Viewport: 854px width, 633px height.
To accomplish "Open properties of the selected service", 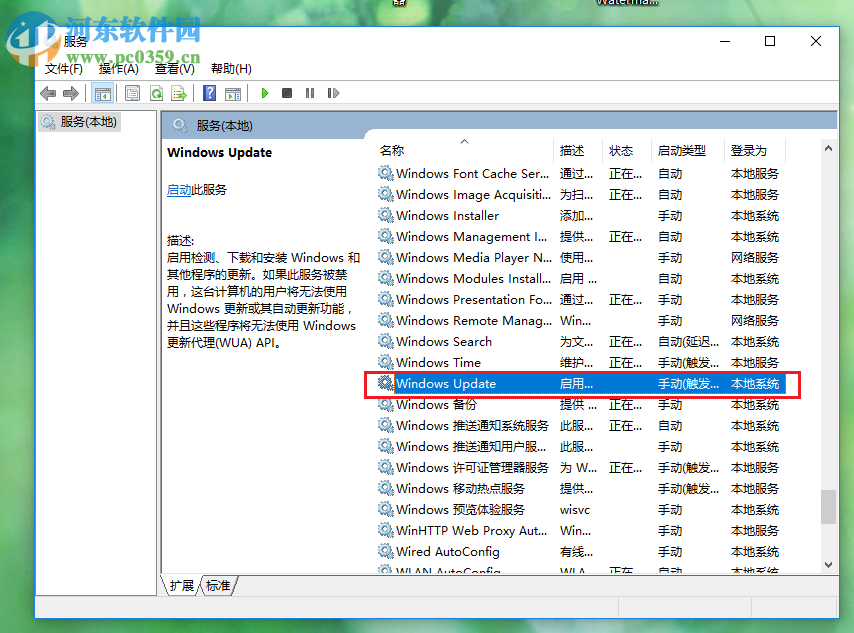I will point(131,92).
